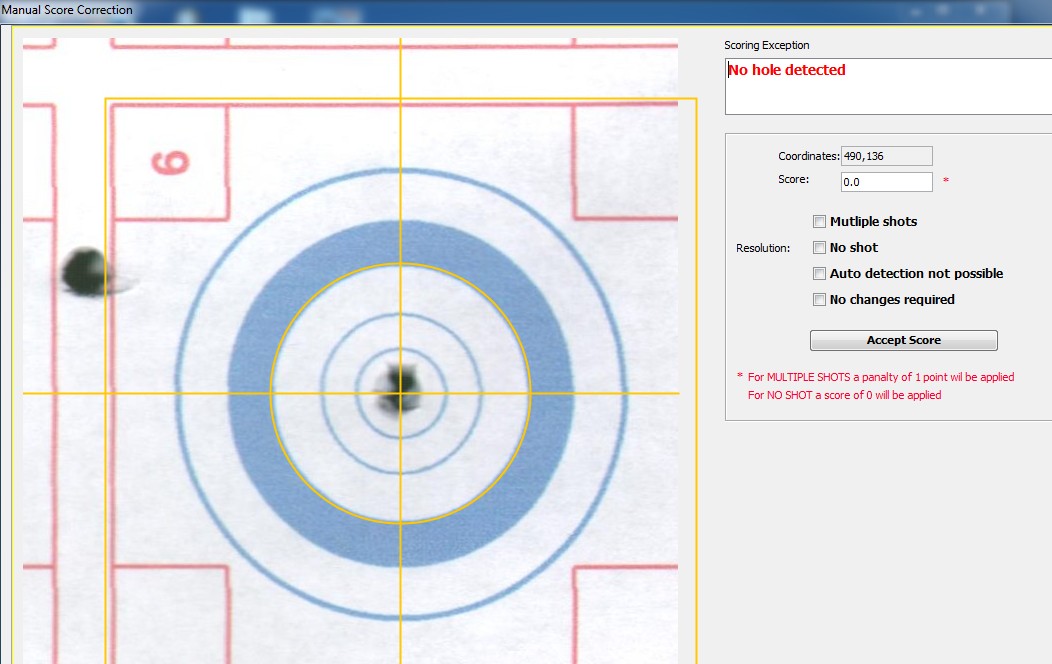Image resolution: width=1052 pixels, height=664 pixels.
Task: Focus the Coordinates field showing 490,136
Action: pyautogui.click(x=886, y=156)
